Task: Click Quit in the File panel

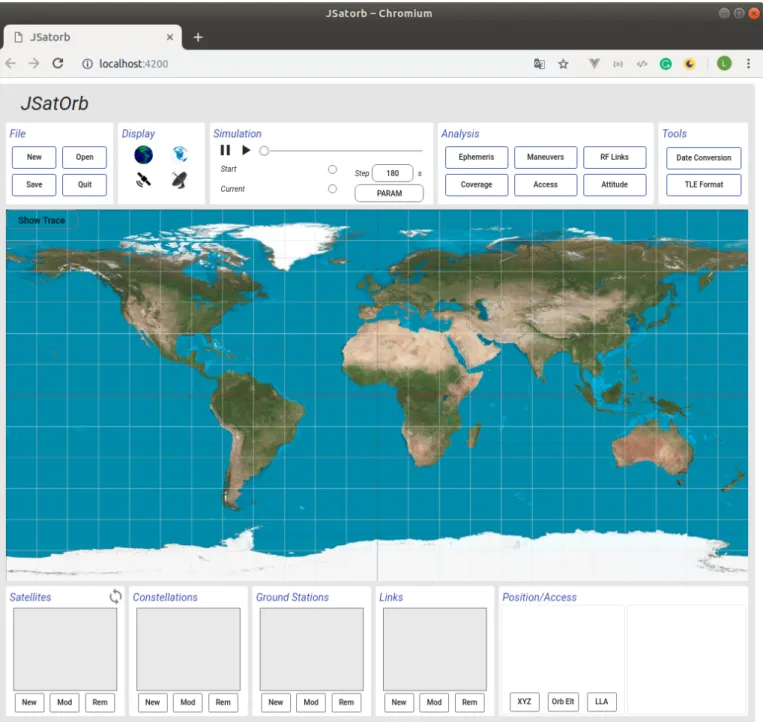Action: (85, 185)
